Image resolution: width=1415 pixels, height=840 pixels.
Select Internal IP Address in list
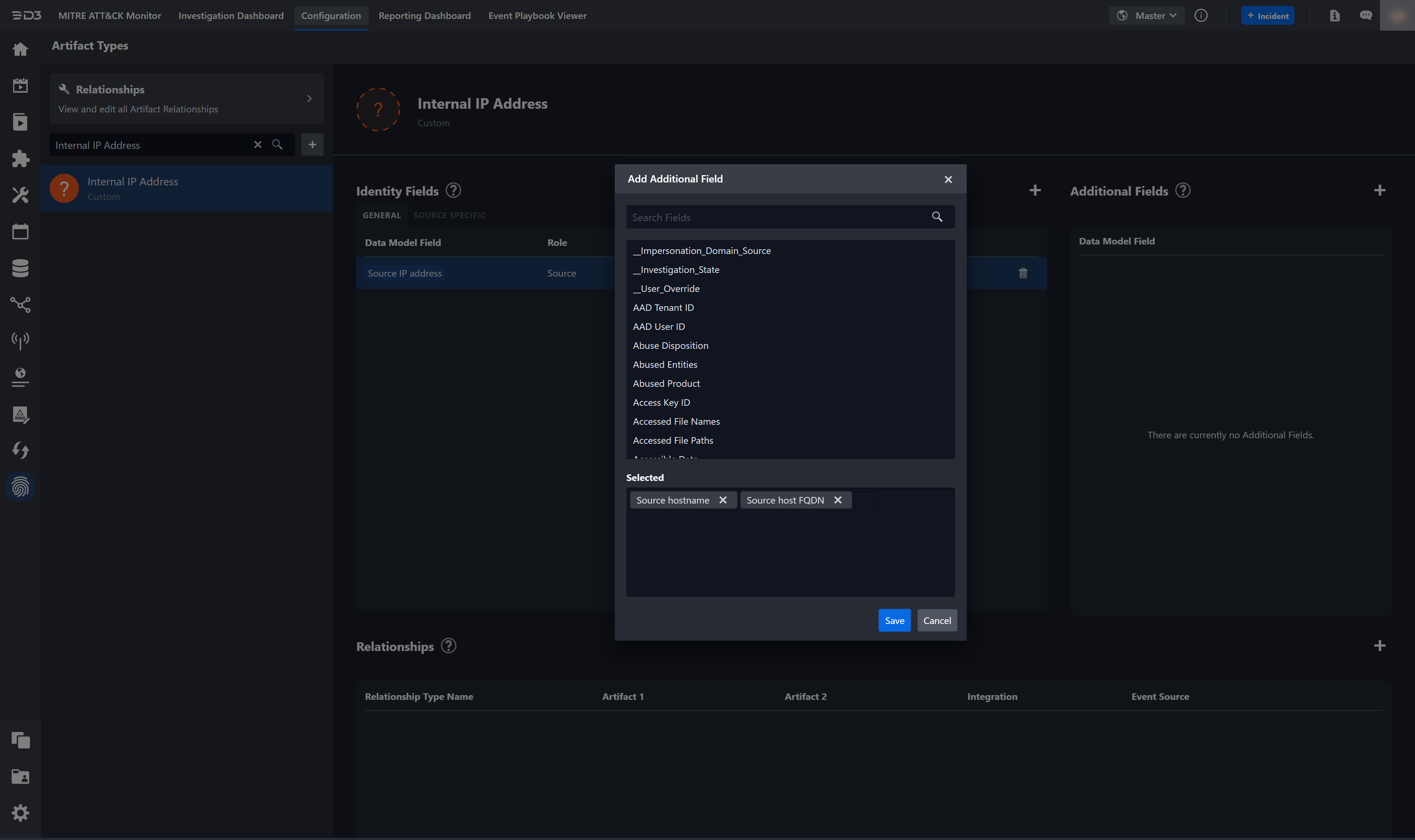[187, 189]
